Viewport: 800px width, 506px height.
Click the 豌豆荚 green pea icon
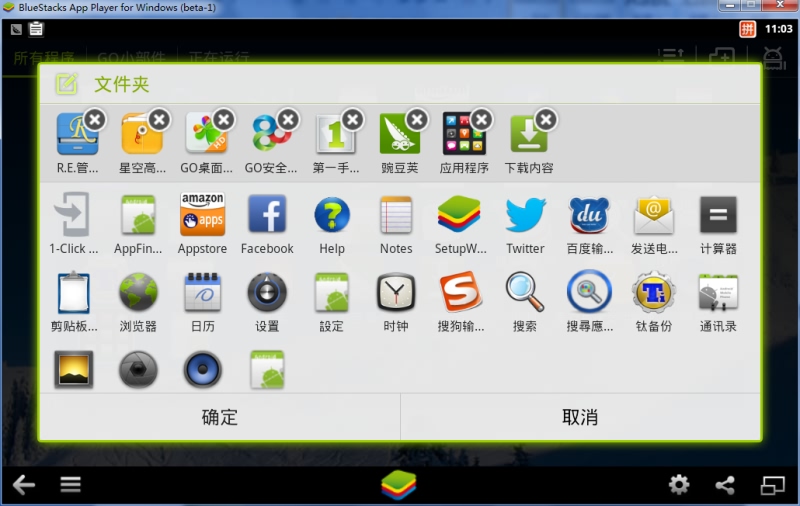tap(399, 135)
